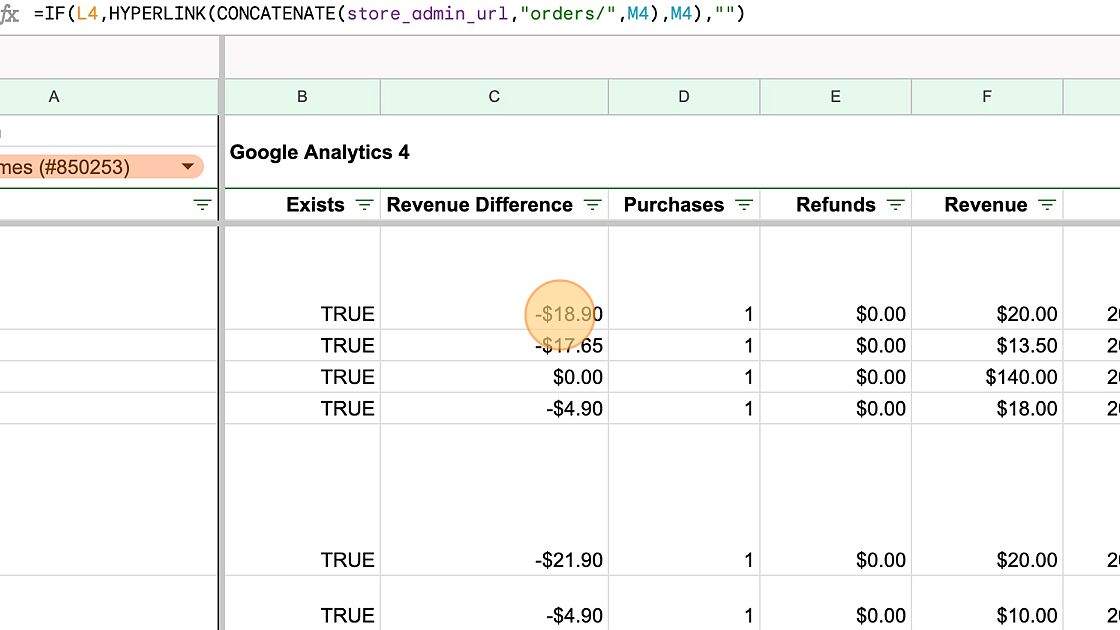Viewport: 1120px width, 630px height.
Task: Select the Google Analytics 4 cell
Action: tap(320, 153)
